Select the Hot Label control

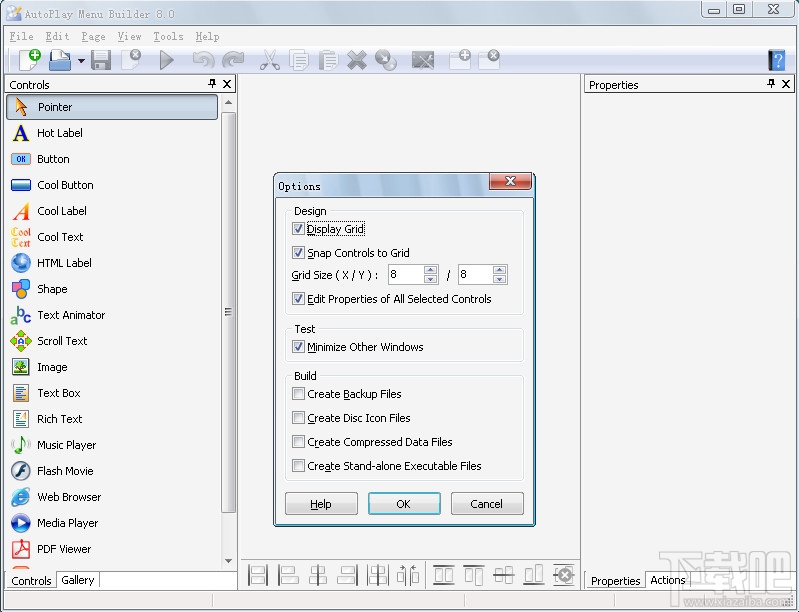tap(112, 133)
